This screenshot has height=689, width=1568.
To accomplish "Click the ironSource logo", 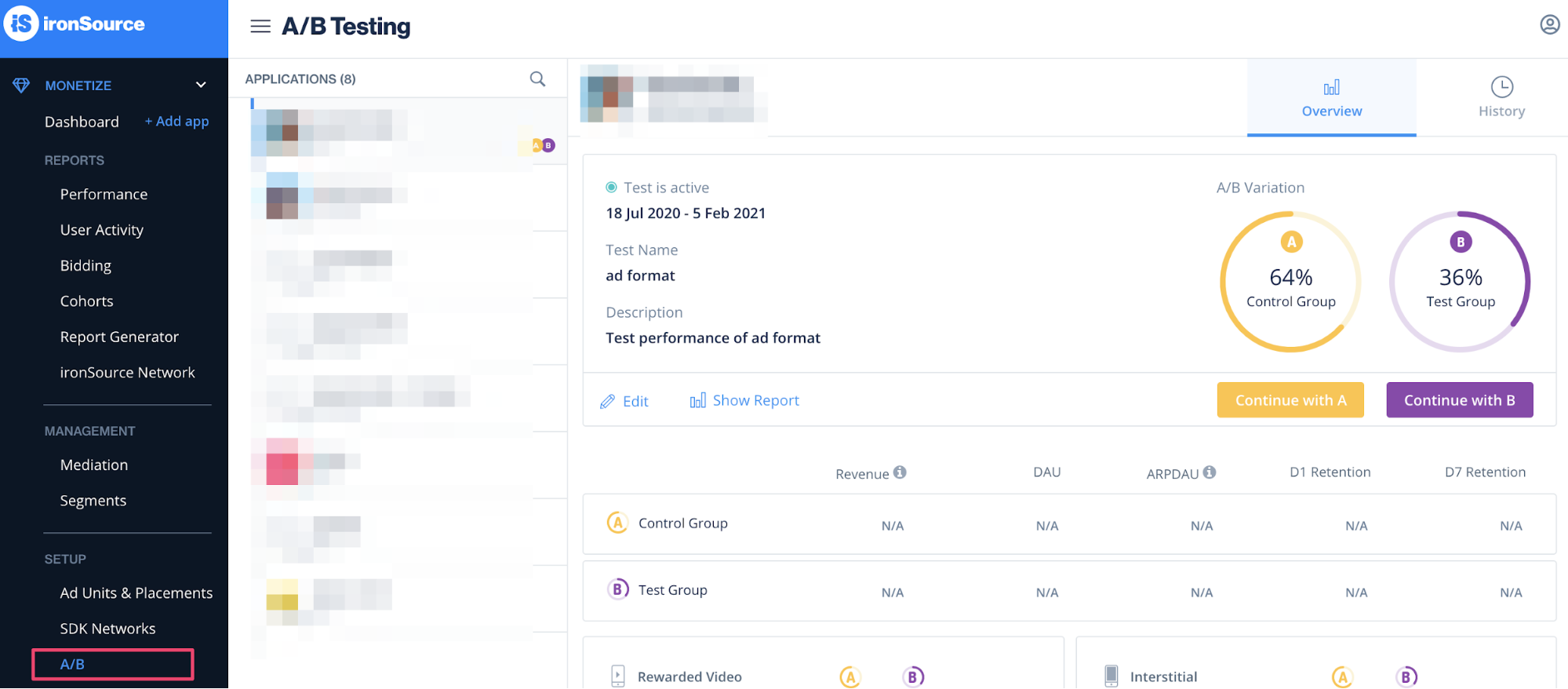I will click(x=75, y=24).
